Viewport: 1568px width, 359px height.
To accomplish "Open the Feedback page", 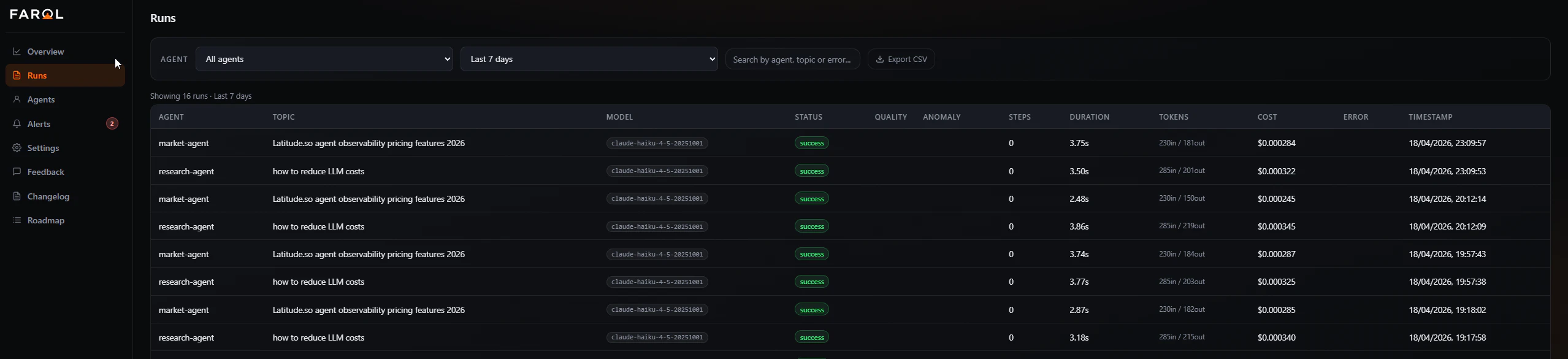I will (65, 172).
